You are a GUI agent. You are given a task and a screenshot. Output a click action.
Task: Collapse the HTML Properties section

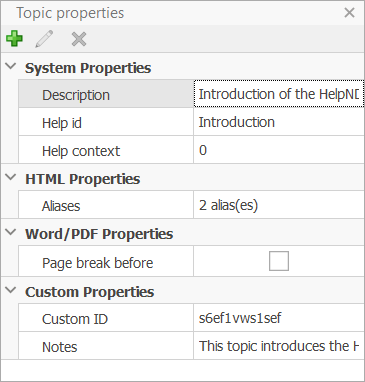(x=11, y=177)
